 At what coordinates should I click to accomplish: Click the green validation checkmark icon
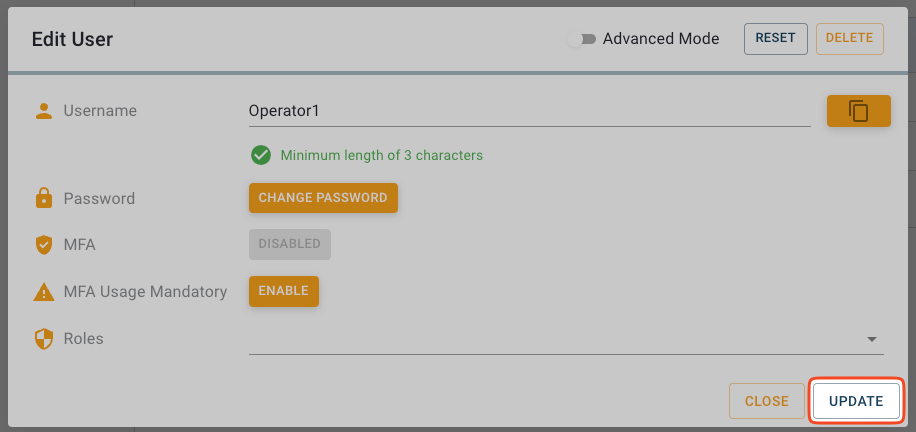click(261, 155)
